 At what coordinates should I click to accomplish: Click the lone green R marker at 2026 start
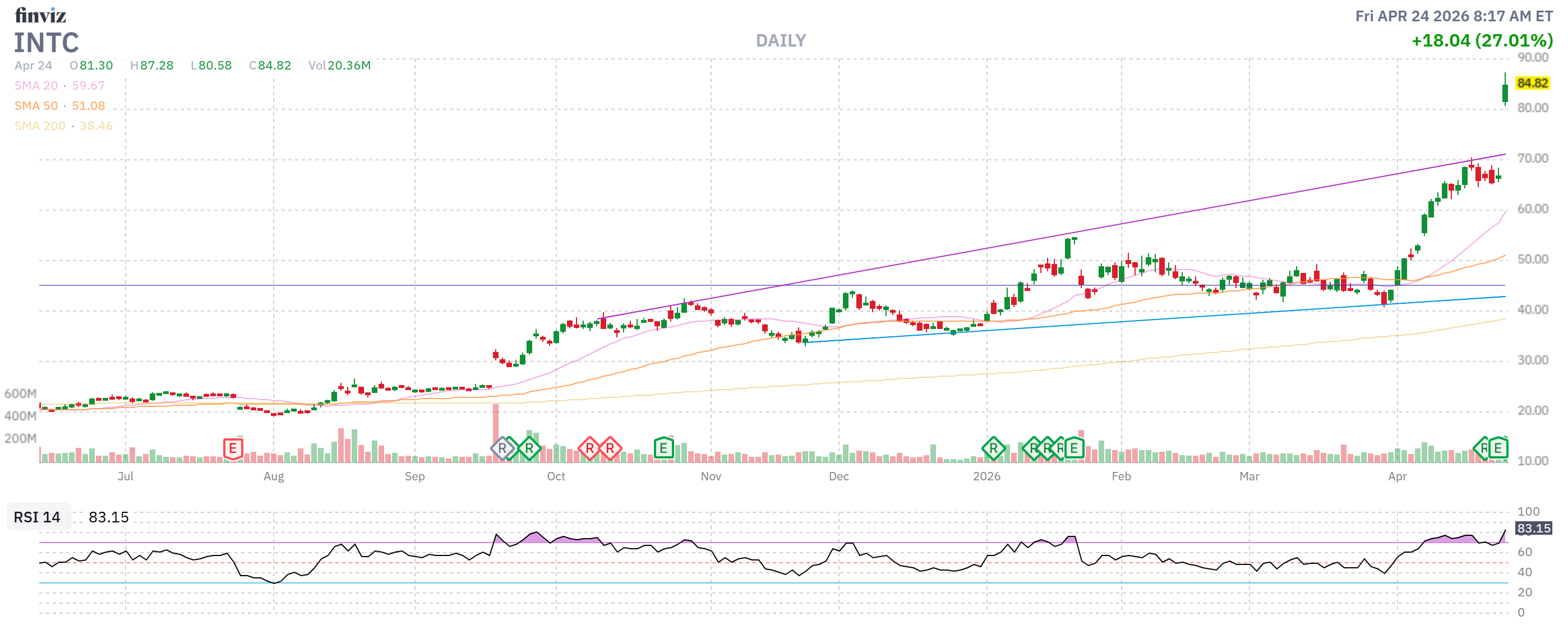993,449
